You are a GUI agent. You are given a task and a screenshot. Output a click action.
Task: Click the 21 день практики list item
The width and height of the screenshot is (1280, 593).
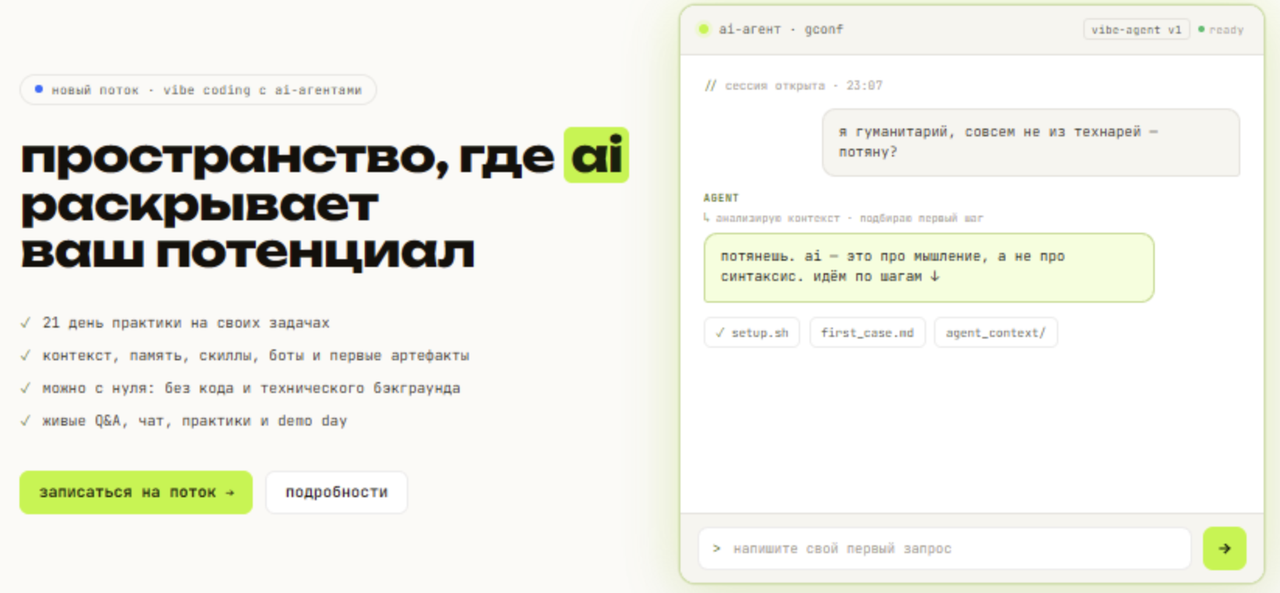175,323
